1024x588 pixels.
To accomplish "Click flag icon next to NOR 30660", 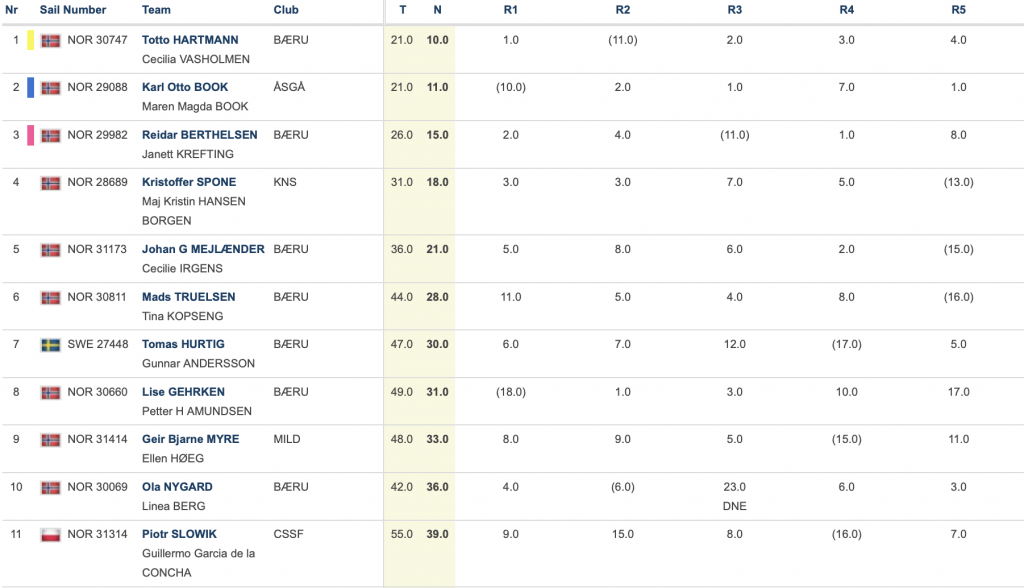I will [x=50, y=393].
